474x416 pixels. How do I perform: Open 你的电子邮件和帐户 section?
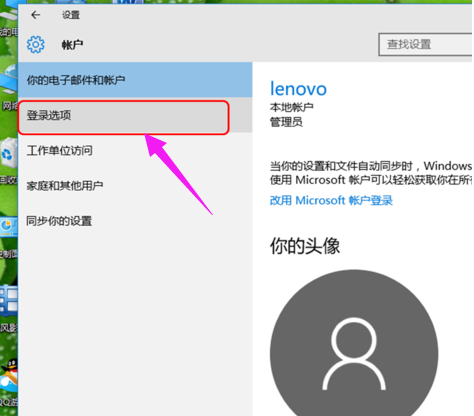(135, 80)
